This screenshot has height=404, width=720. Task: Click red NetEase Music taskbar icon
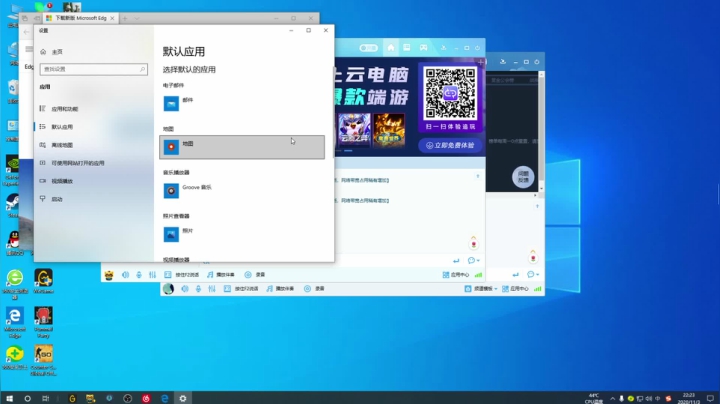click(146, 398)
